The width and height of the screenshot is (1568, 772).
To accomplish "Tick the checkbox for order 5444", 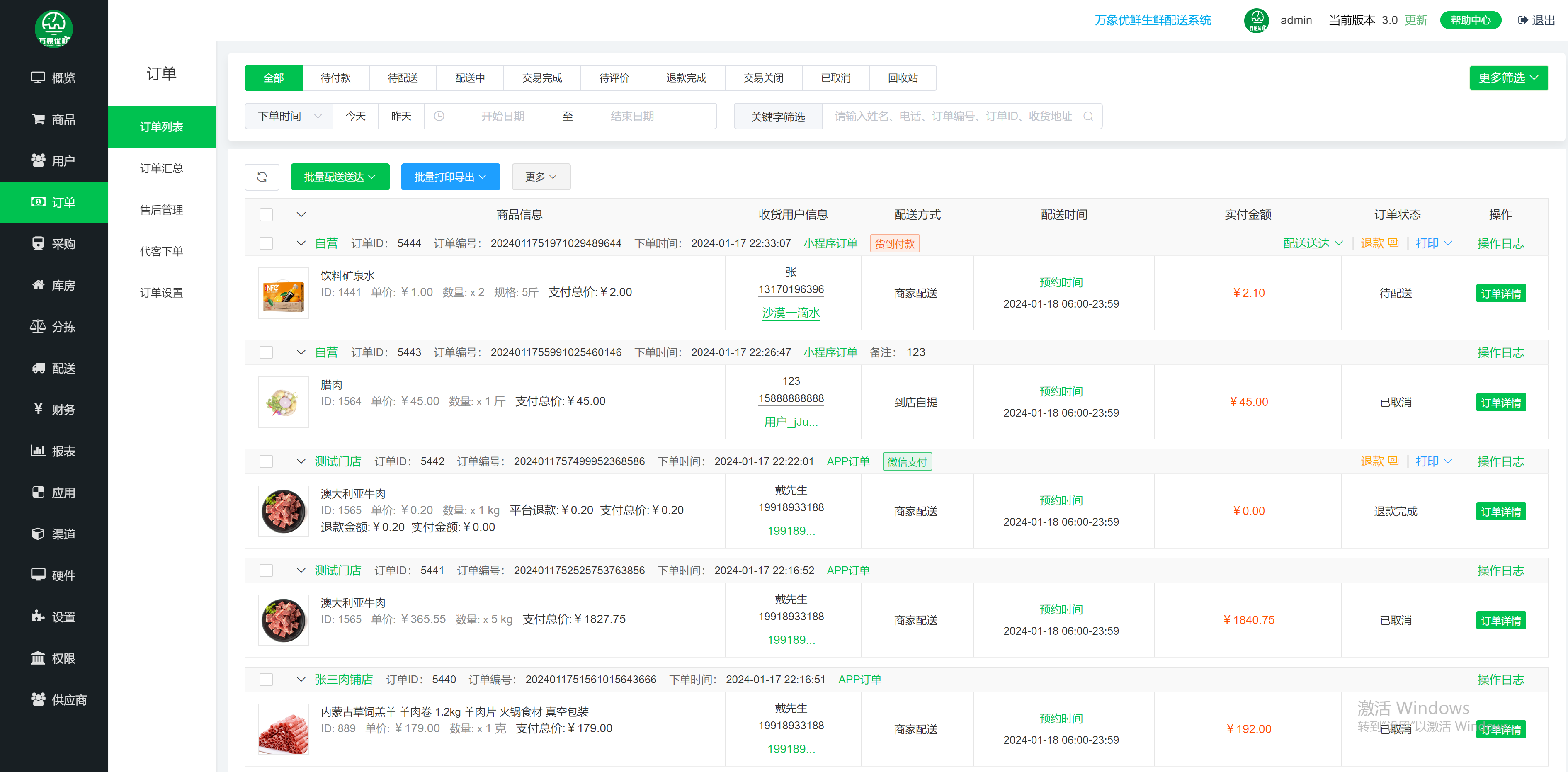I will pyautogui.click(x=266, y=243).
